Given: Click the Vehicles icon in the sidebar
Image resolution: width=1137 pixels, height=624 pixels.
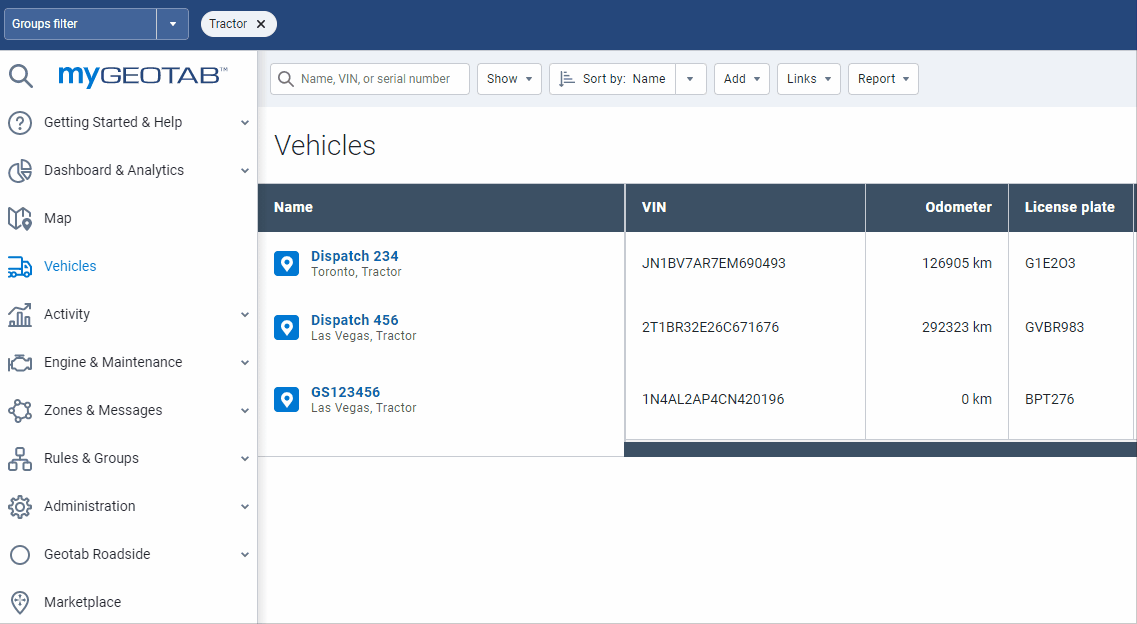Looking at the screenshot, I should (x=20, y=266).
